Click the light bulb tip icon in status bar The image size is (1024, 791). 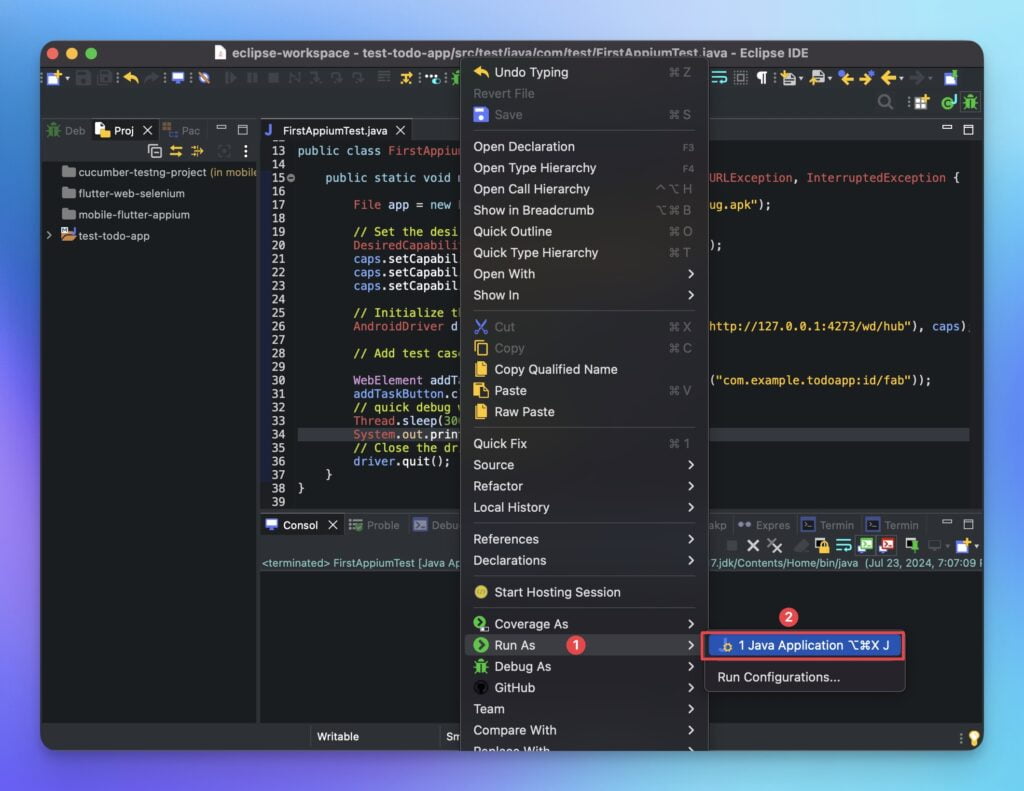974,737
